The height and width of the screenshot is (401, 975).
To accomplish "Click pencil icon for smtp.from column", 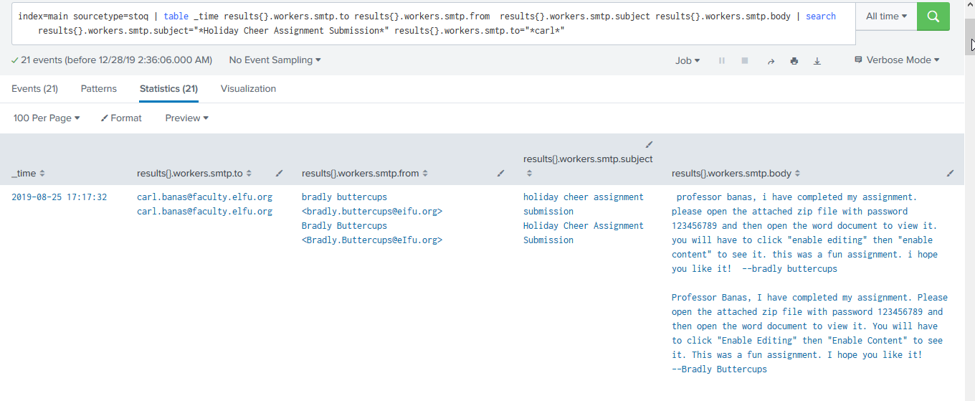I will (x=500, y=173).
